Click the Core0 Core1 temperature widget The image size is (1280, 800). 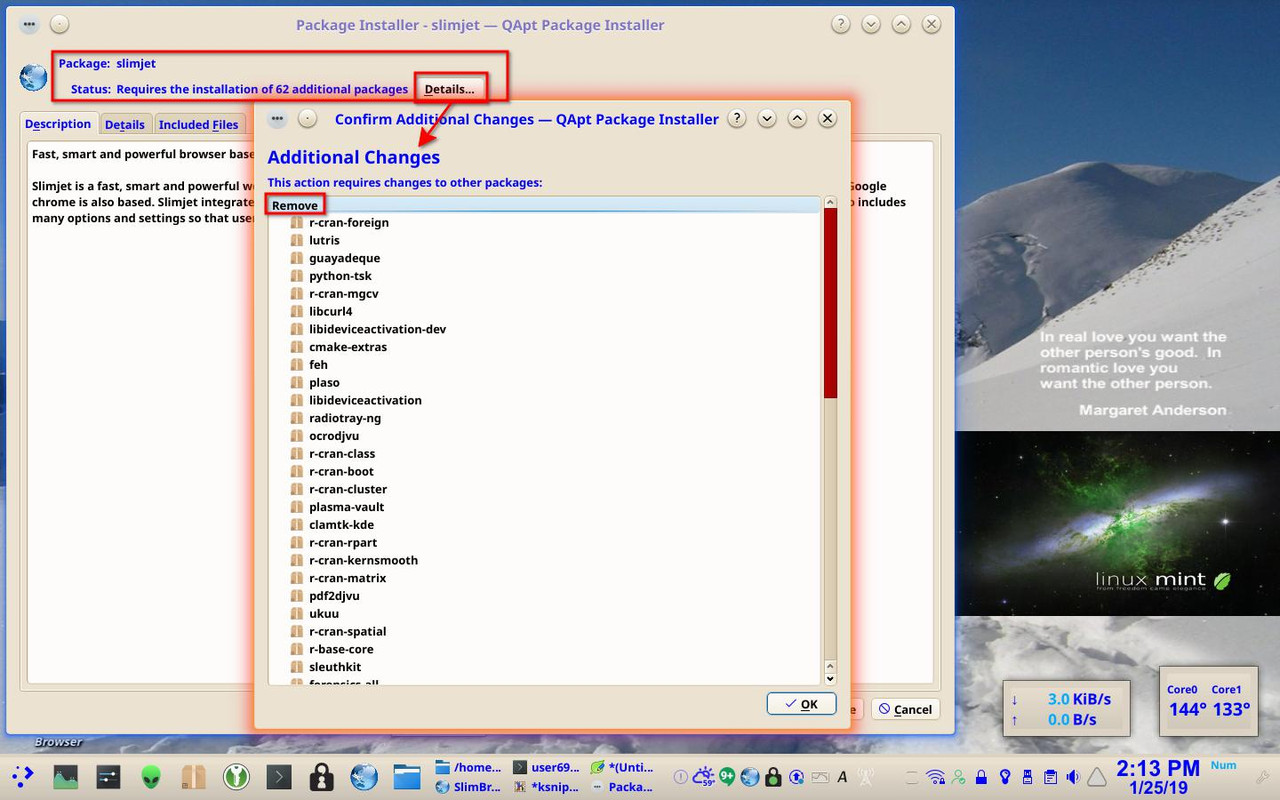(1208, 701)
